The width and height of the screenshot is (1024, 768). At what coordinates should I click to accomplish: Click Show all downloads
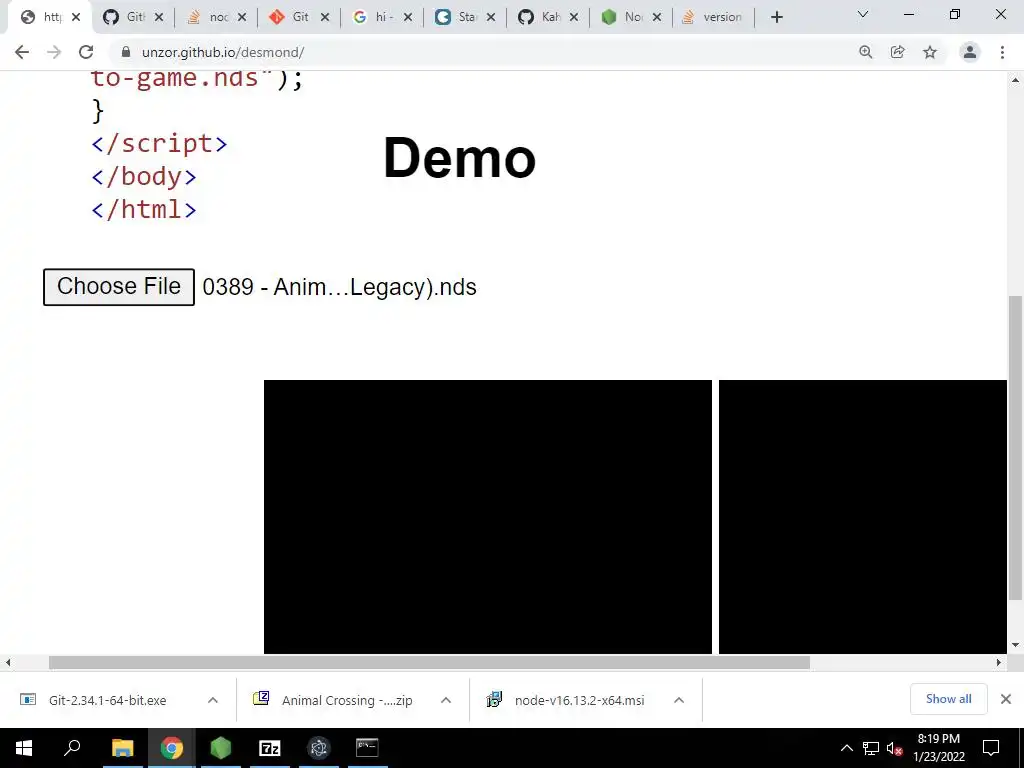pyautogui.click(x=948, y=699)
